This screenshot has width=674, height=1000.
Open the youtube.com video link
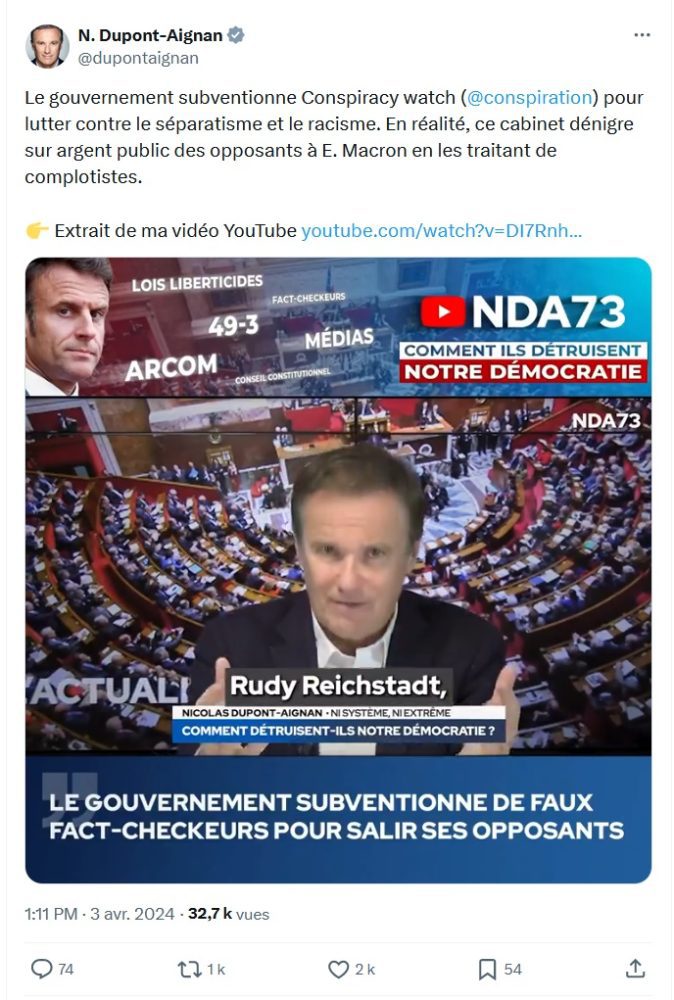tap(441, 230)
